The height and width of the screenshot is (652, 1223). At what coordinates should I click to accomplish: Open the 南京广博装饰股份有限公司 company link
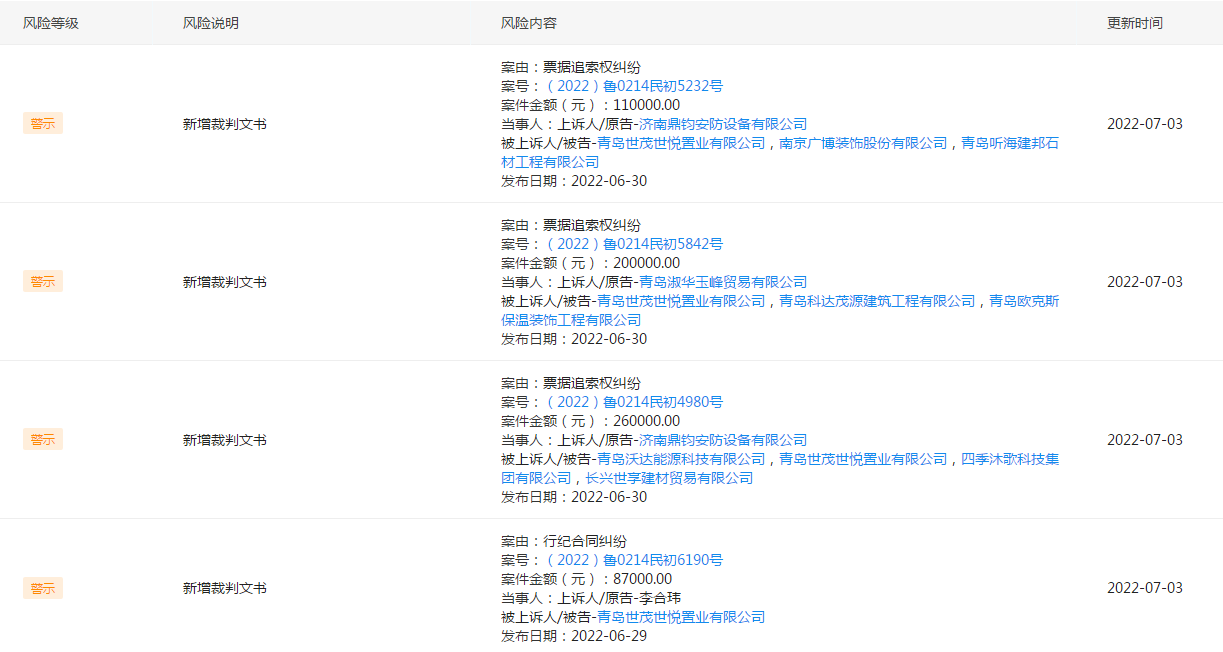[x=863, y=143]
